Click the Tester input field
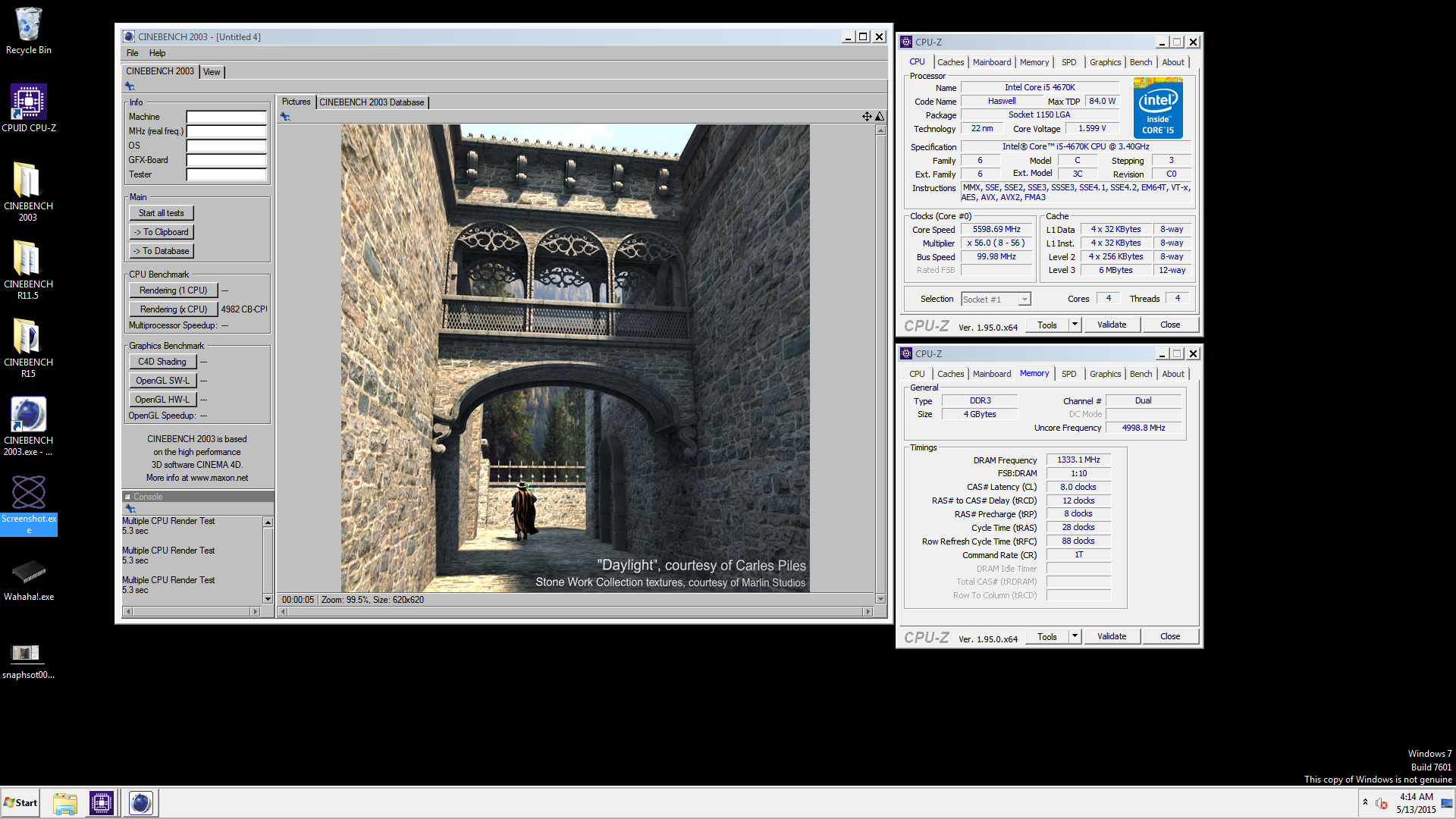Viewport: 1456px width, 819px height. click(x=227, y=174)
